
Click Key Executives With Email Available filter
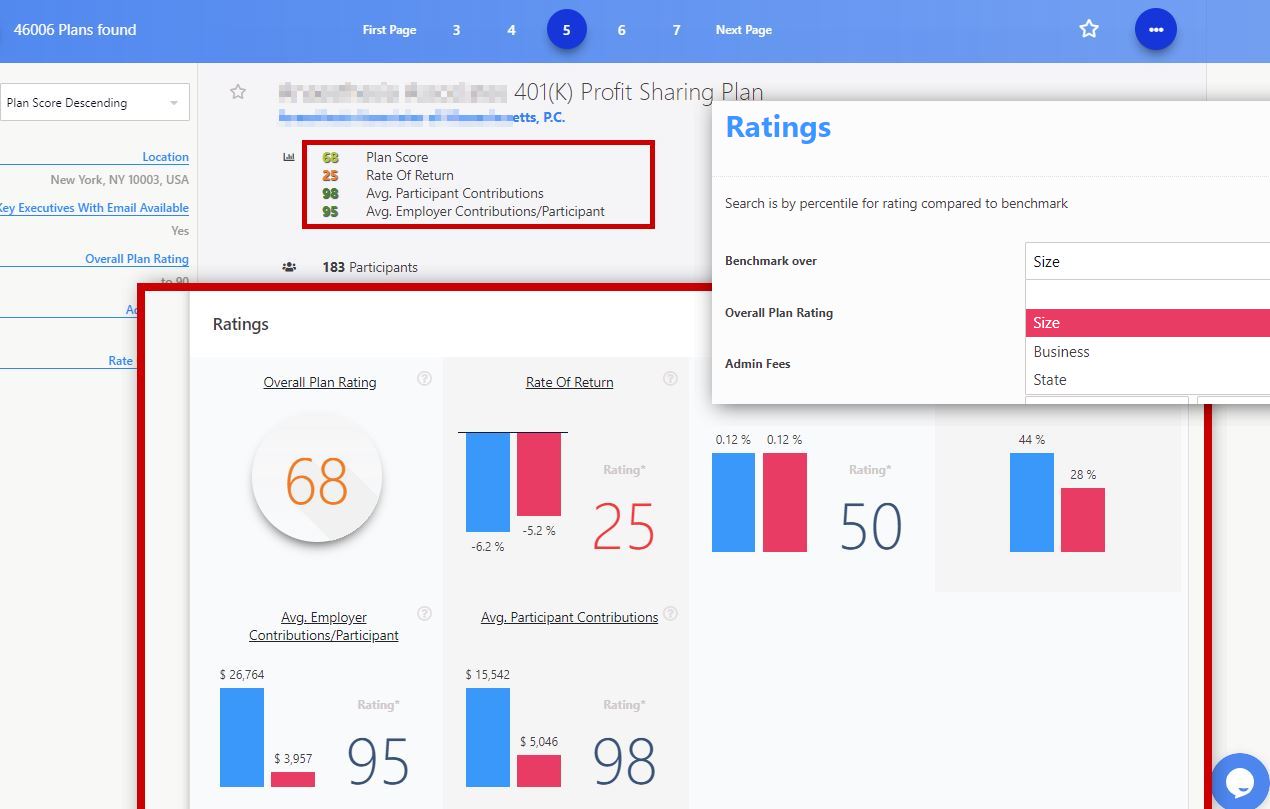tap(93, 208)
